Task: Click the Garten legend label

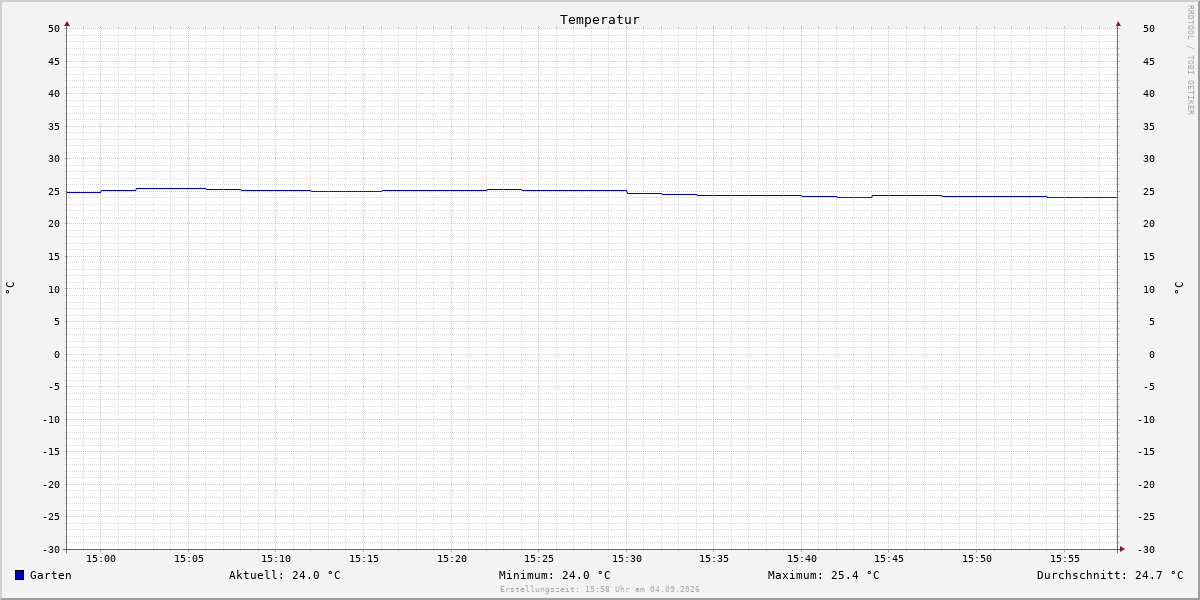Action: tap(51, 575)
